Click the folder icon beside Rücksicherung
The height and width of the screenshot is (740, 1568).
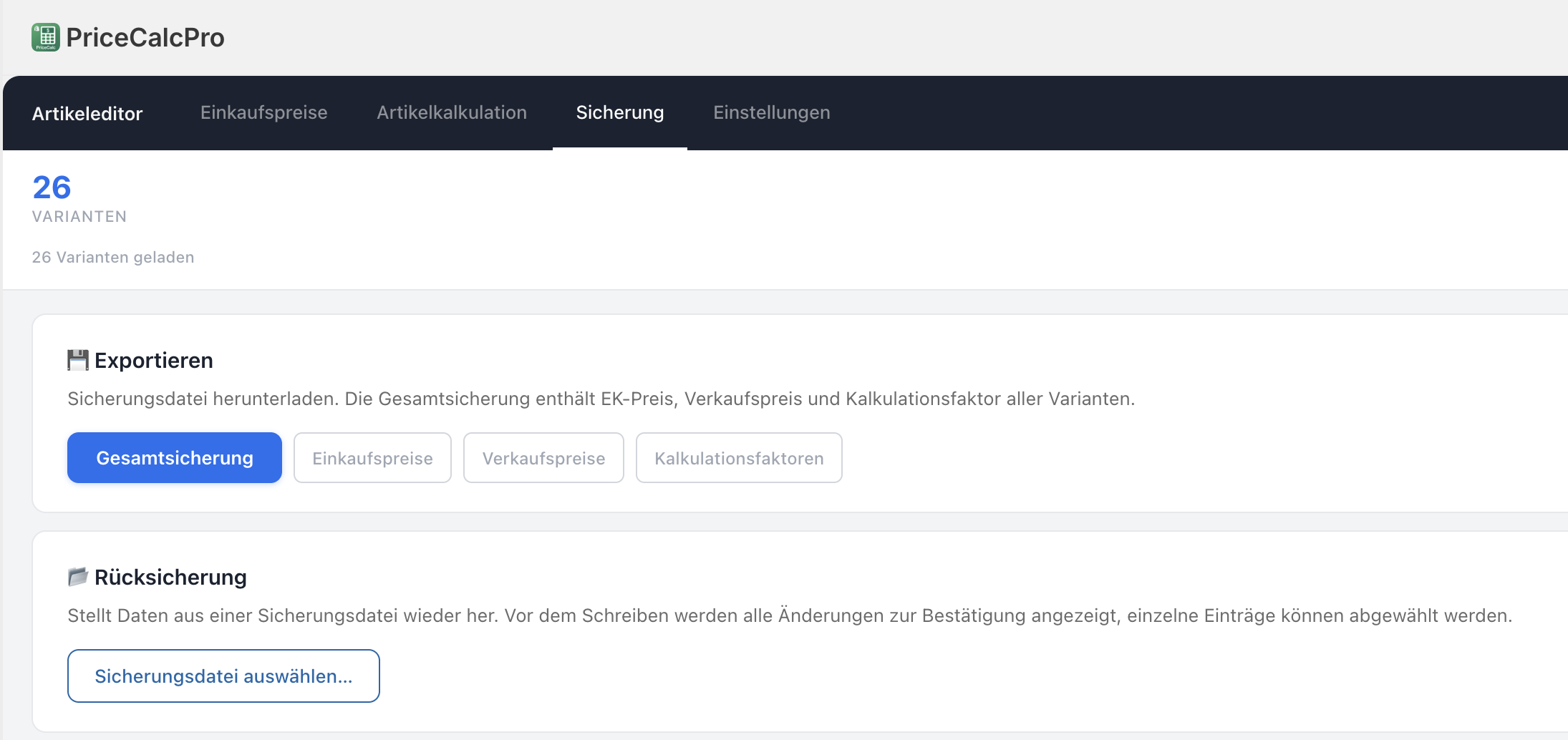pos(78,577)
